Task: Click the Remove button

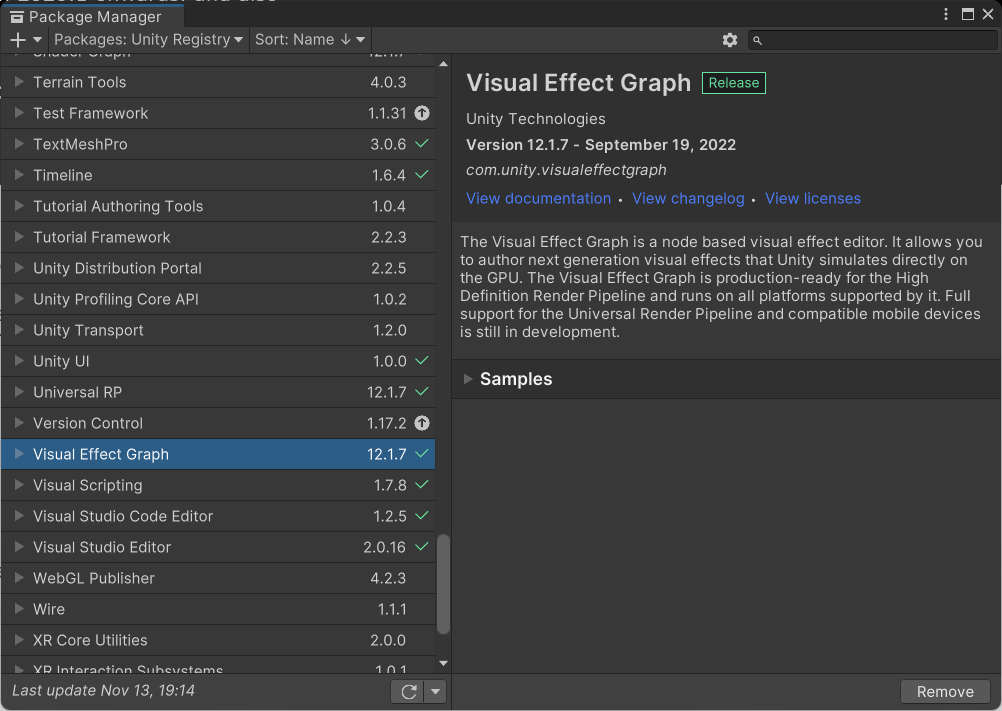Action: coord(945,691)
